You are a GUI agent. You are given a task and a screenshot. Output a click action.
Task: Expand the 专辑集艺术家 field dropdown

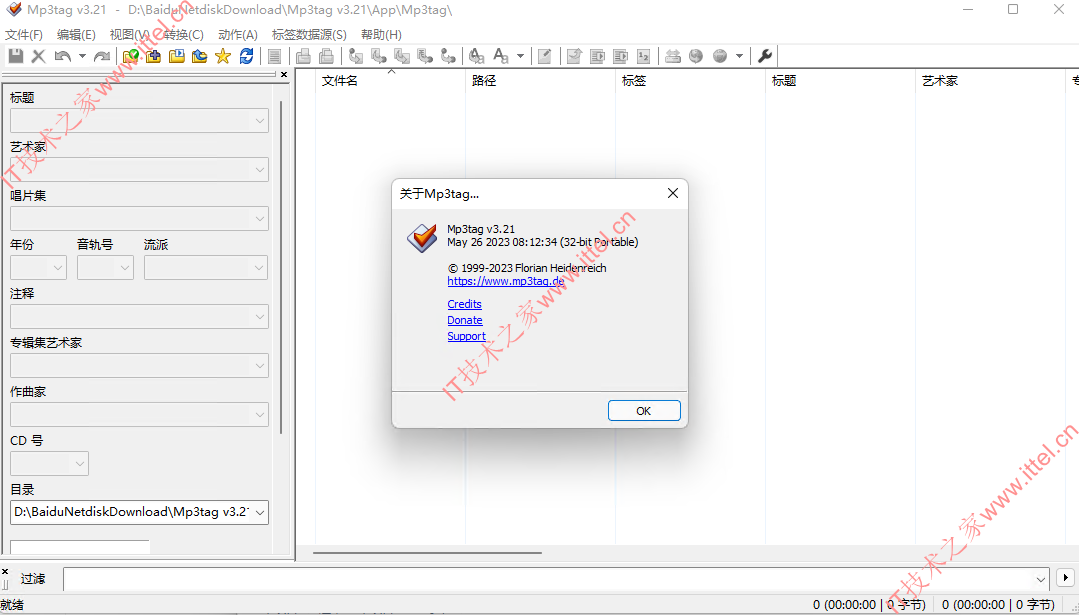coord(259,365)
